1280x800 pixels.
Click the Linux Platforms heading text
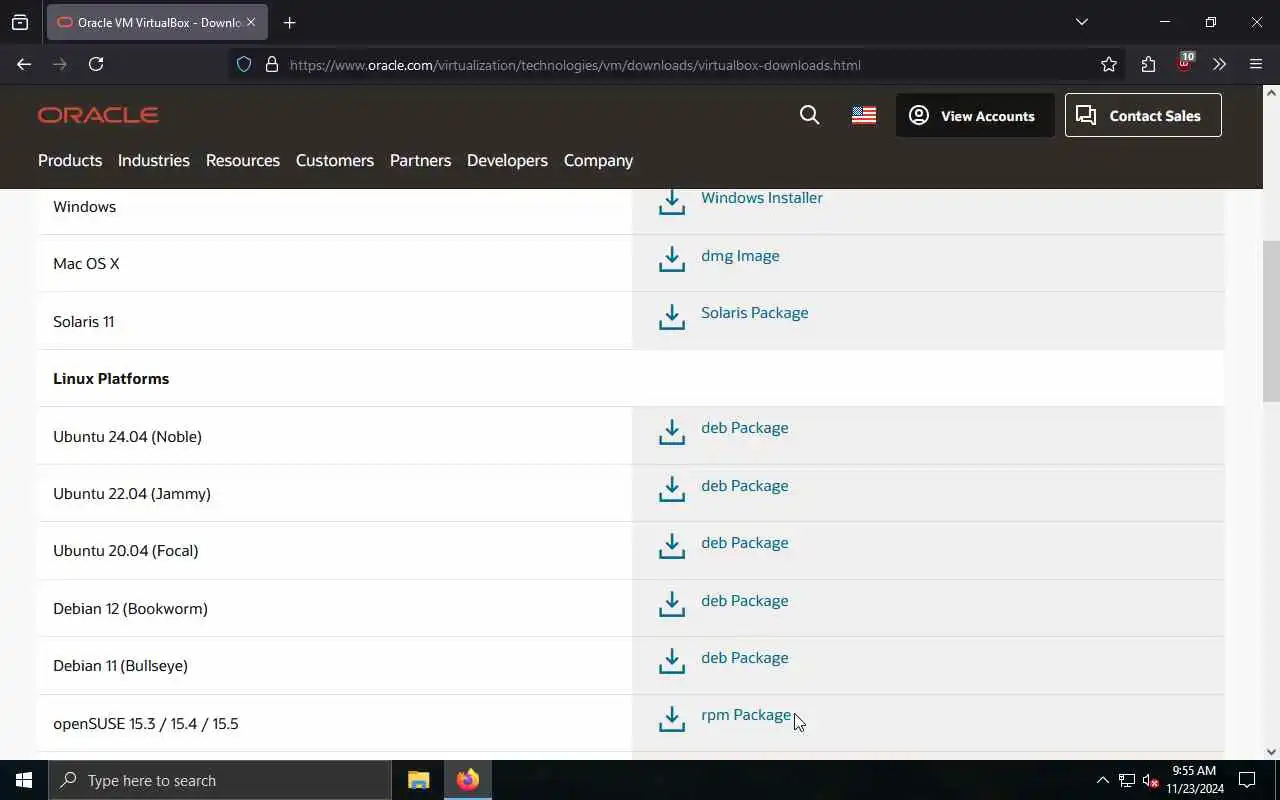click(x=111, y=379)
